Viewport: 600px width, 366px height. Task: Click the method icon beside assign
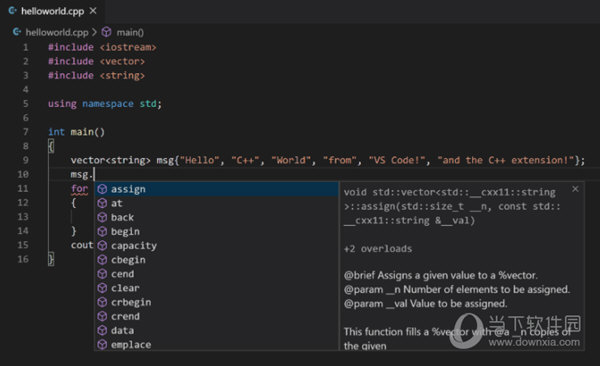[x=102, y=189]
